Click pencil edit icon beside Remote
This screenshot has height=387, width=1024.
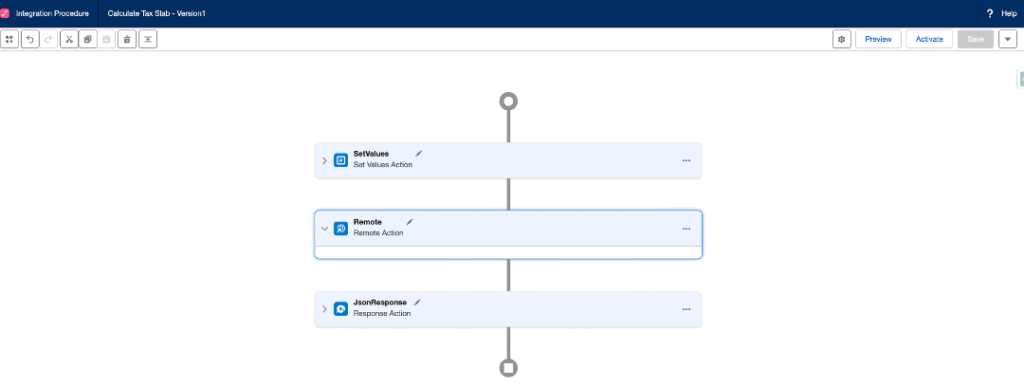[x=410, y=222]
